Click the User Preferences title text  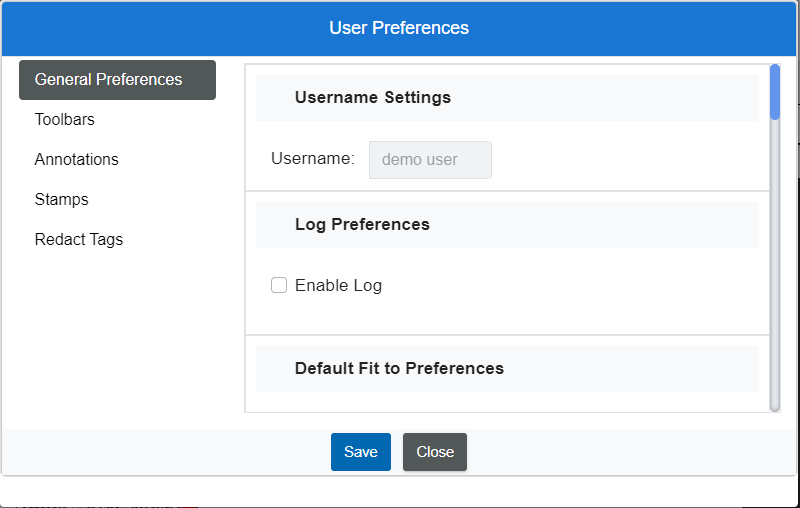[x=399, y=28]
